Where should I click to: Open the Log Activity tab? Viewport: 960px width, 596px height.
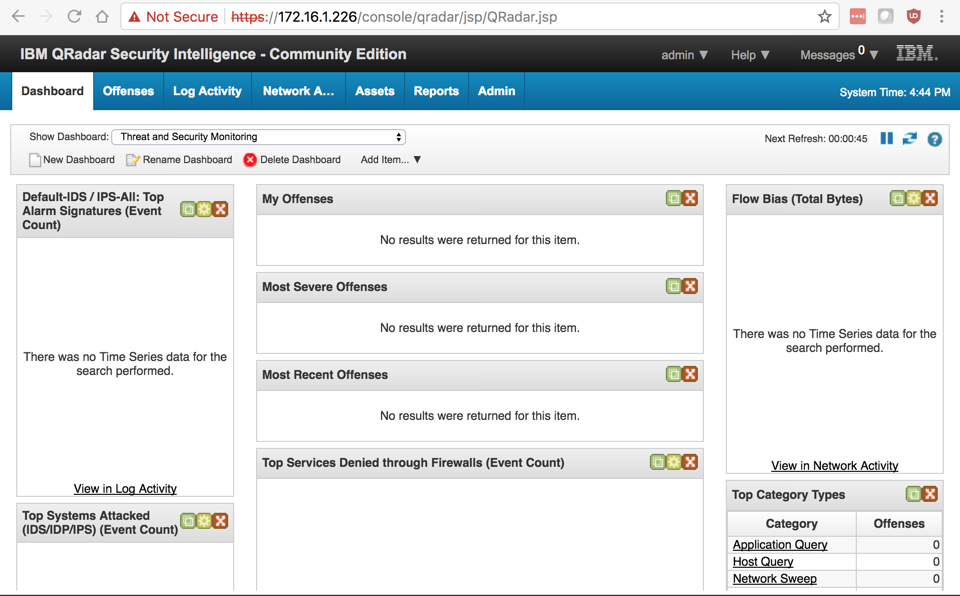pos(208,91)
